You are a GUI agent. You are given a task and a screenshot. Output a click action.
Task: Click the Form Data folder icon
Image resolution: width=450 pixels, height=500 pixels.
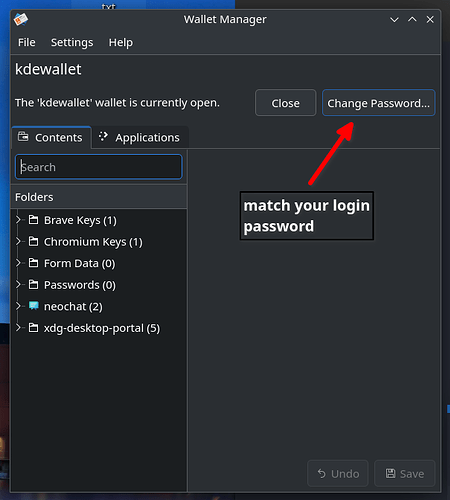pos(33,263)
